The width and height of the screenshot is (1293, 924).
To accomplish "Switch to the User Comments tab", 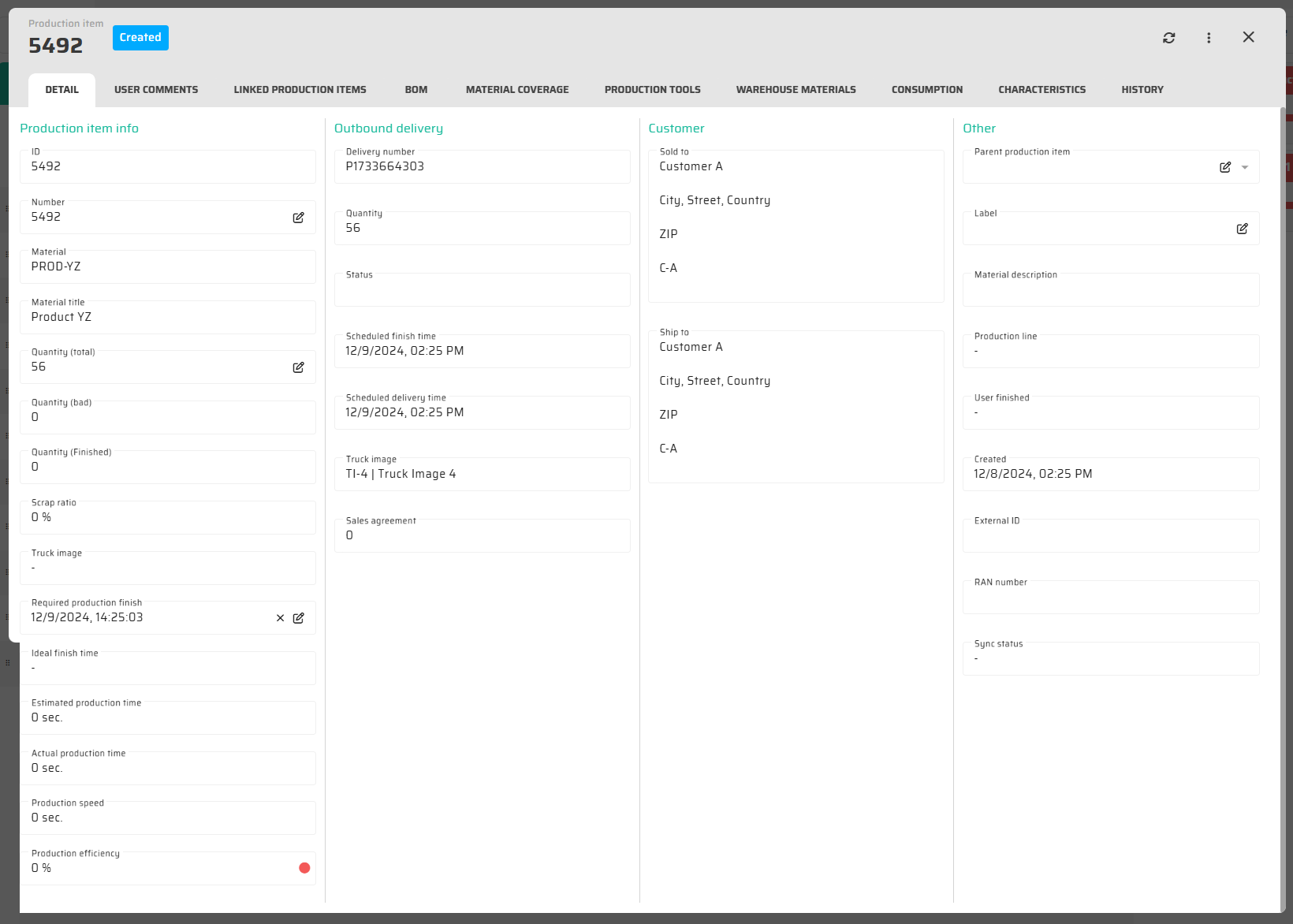I will click(156, 90).
